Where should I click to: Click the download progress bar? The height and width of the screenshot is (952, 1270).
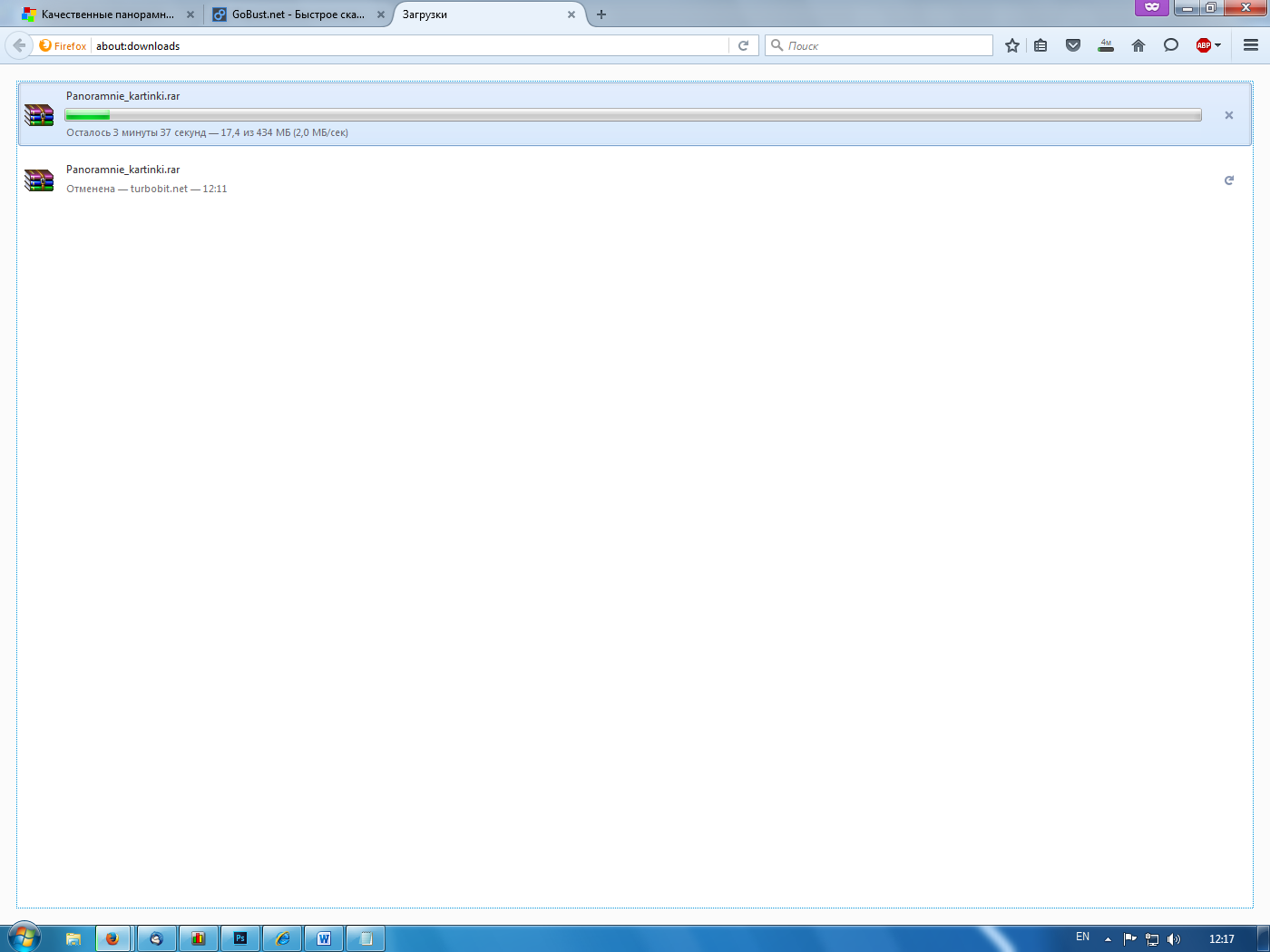632,115
